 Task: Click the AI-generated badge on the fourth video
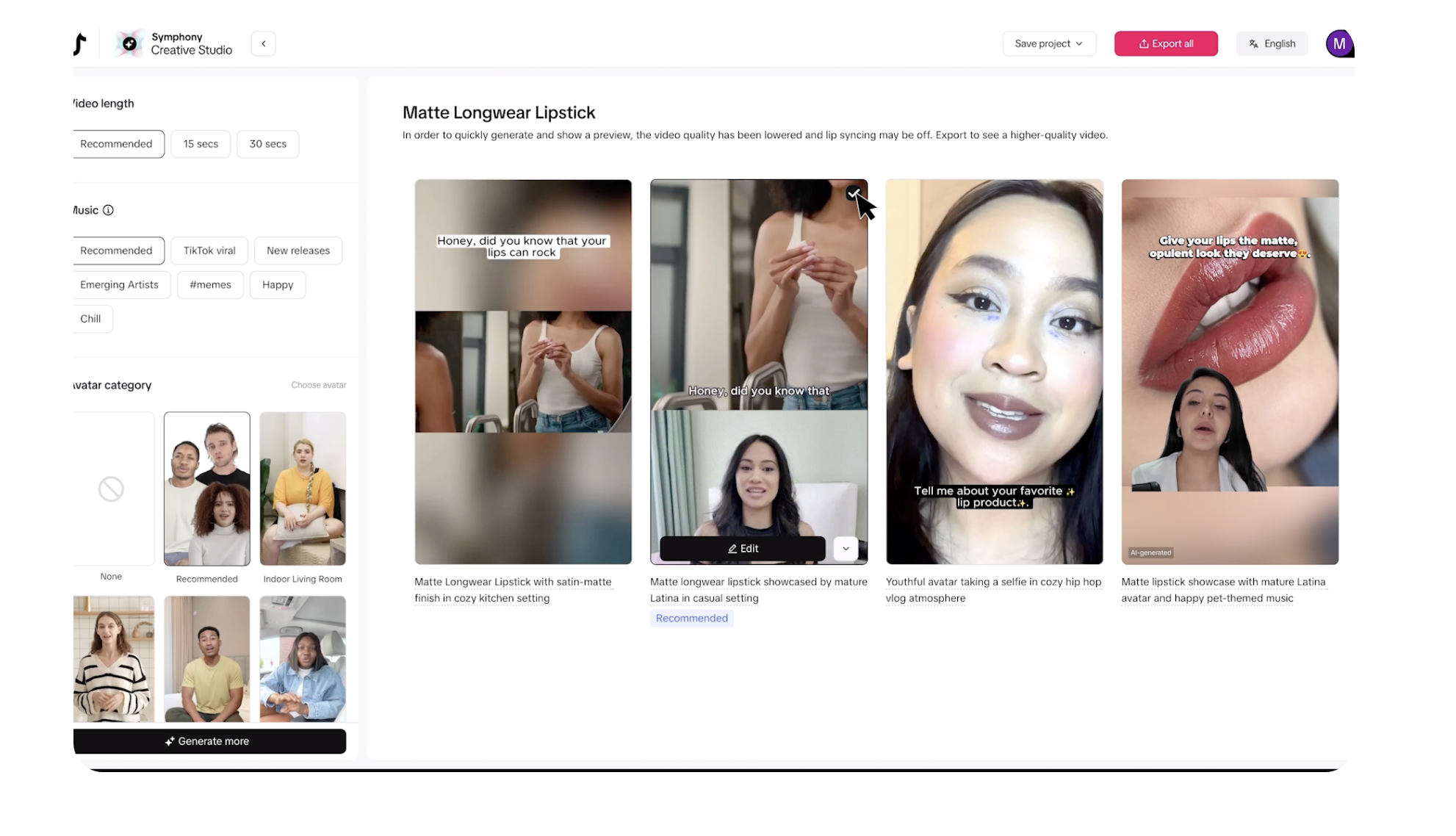pyautogui.click(x=1150, y=552)
